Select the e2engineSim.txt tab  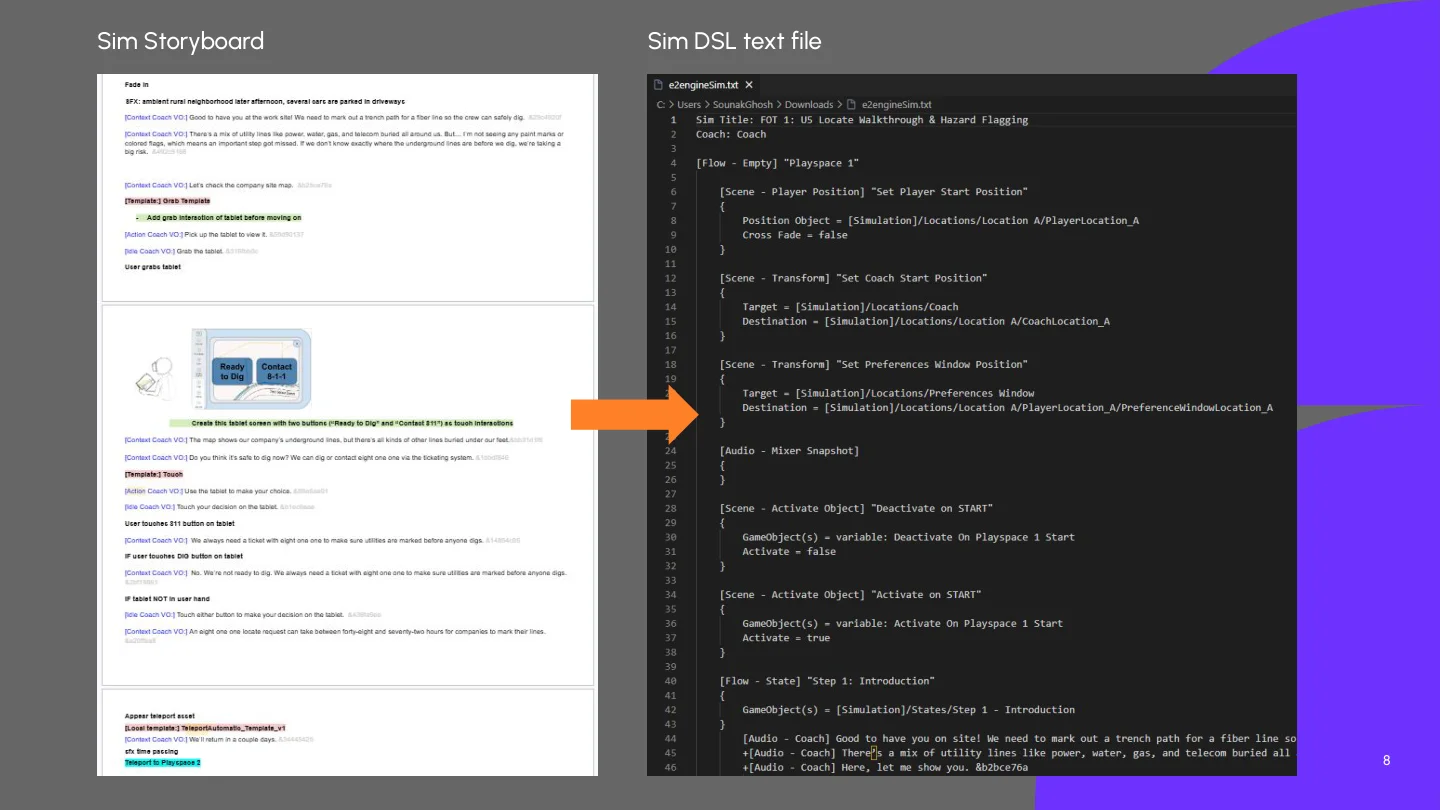coord(704,85)
